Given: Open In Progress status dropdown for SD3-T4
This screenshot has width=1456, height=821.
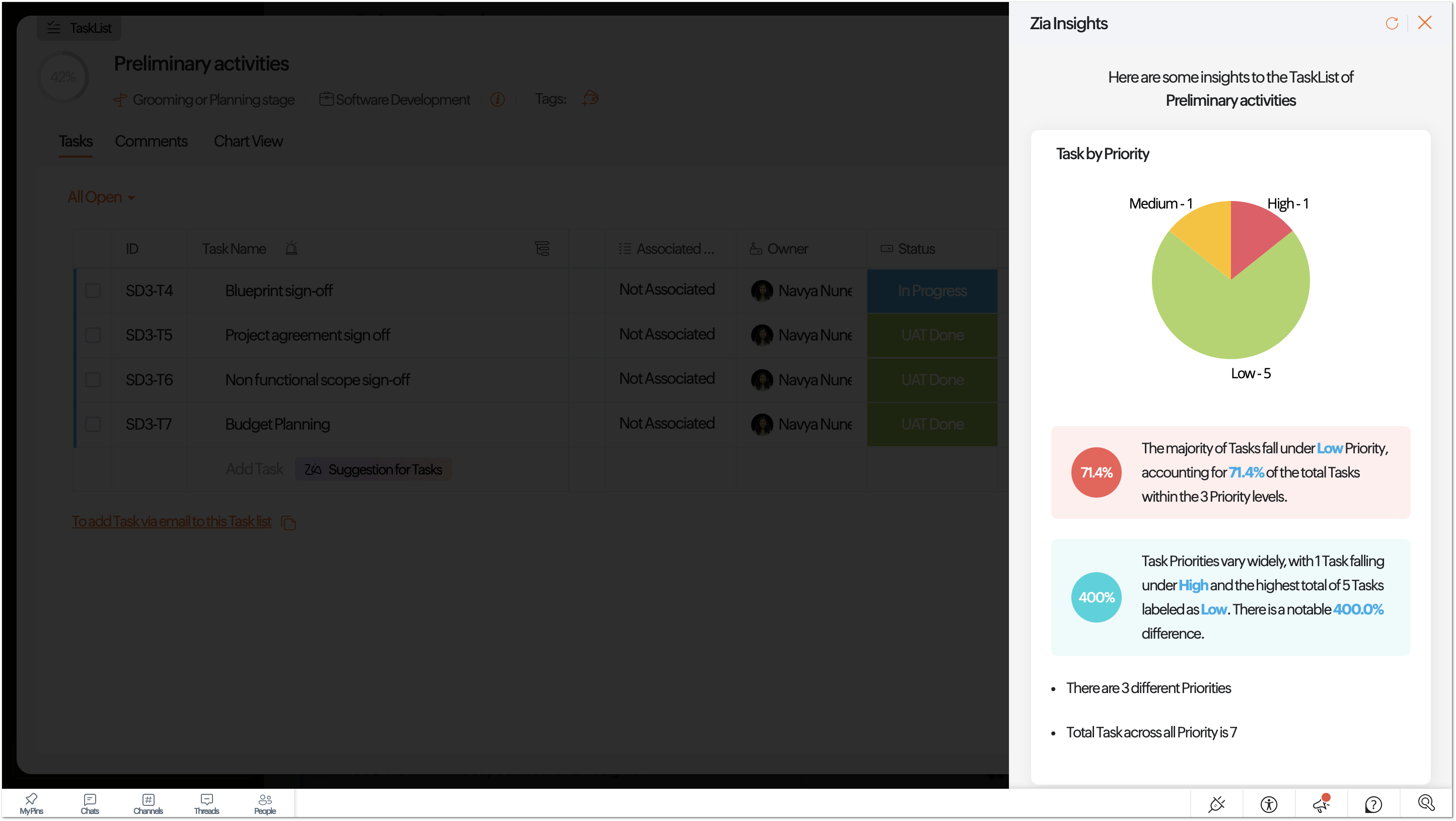Looking at the screenshot, I should tap(932, 291).
